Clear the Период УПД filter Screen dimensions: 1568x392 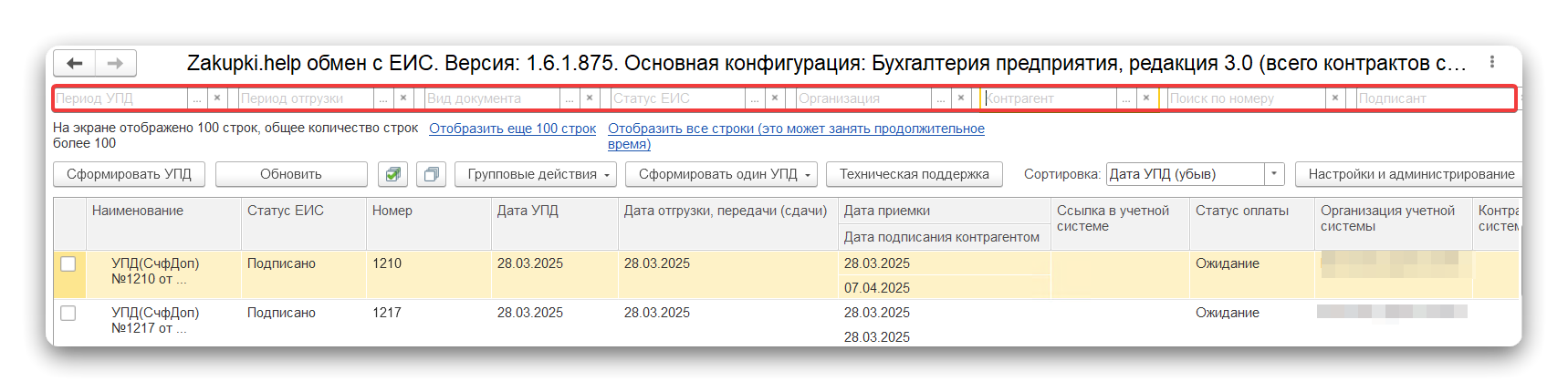[217, 98]
